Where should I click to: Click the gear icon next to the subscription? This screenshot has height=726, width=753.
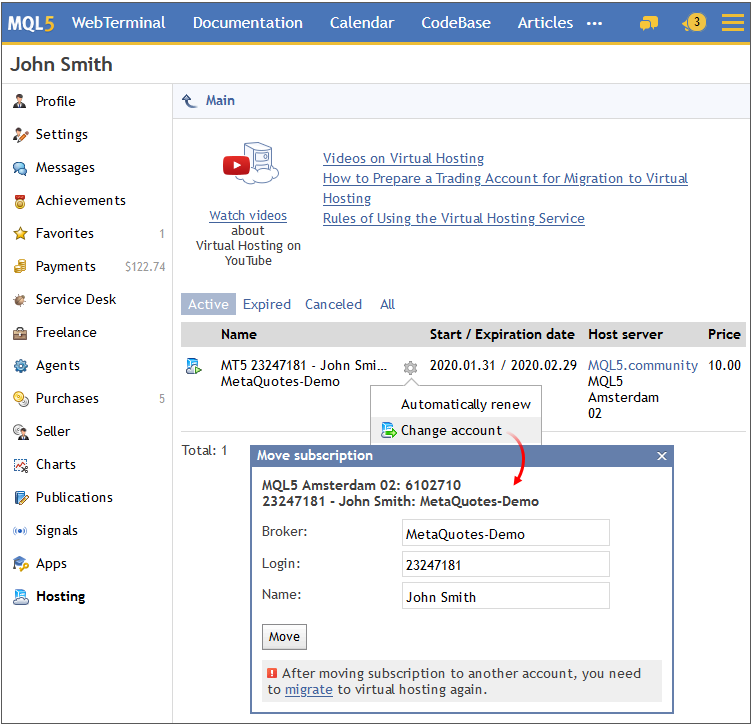tap(410, 368)
